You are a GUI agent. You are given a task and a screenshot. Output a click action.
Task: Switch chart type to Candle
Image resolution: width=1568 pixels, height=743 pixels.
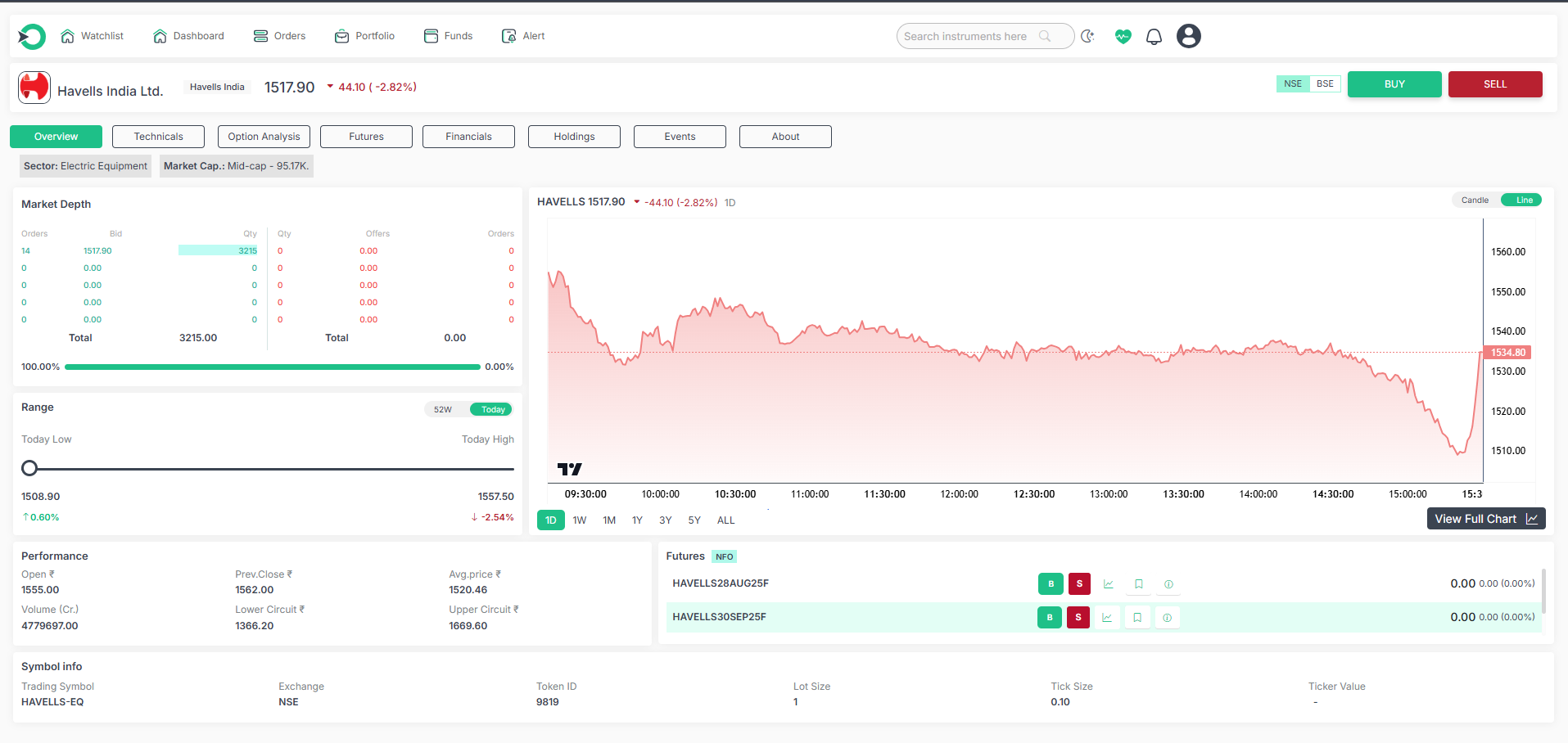pyautogui.click(x=1475, y=200)
